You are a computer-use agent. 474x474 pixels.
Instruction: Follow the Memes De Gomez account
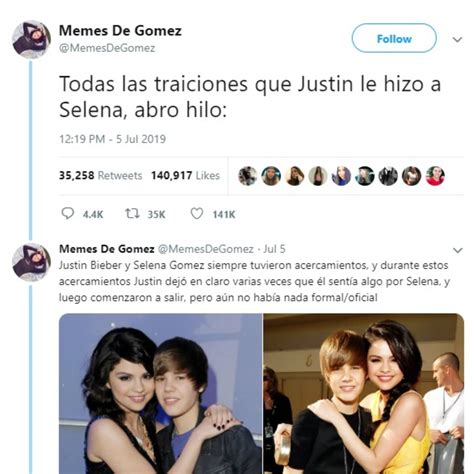[x=394, y=38]
